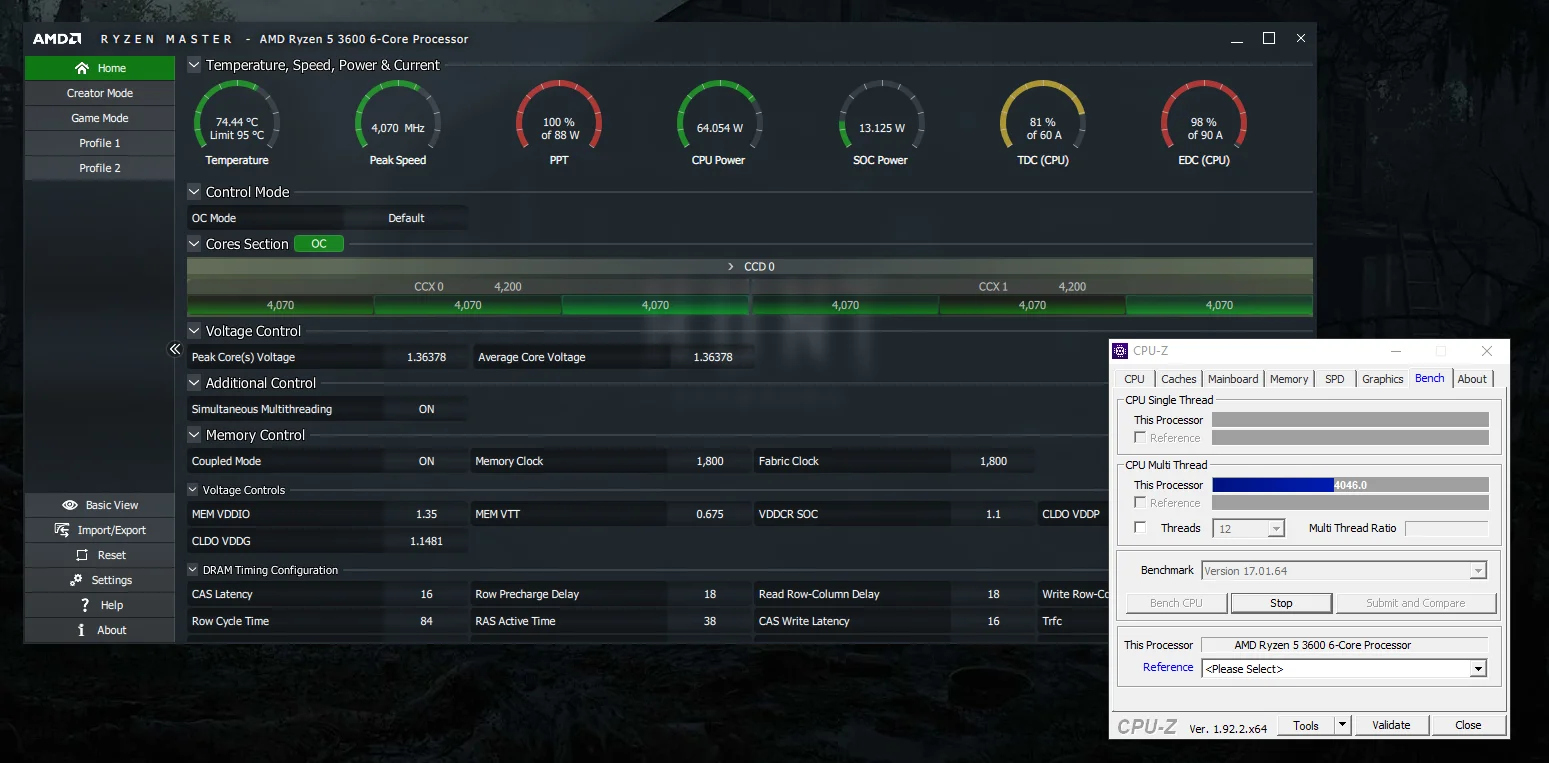Switch to the Caches tab in CPU-Z
The image size is (1549, 763).
pyautogui.click(x=1178, y=379)
